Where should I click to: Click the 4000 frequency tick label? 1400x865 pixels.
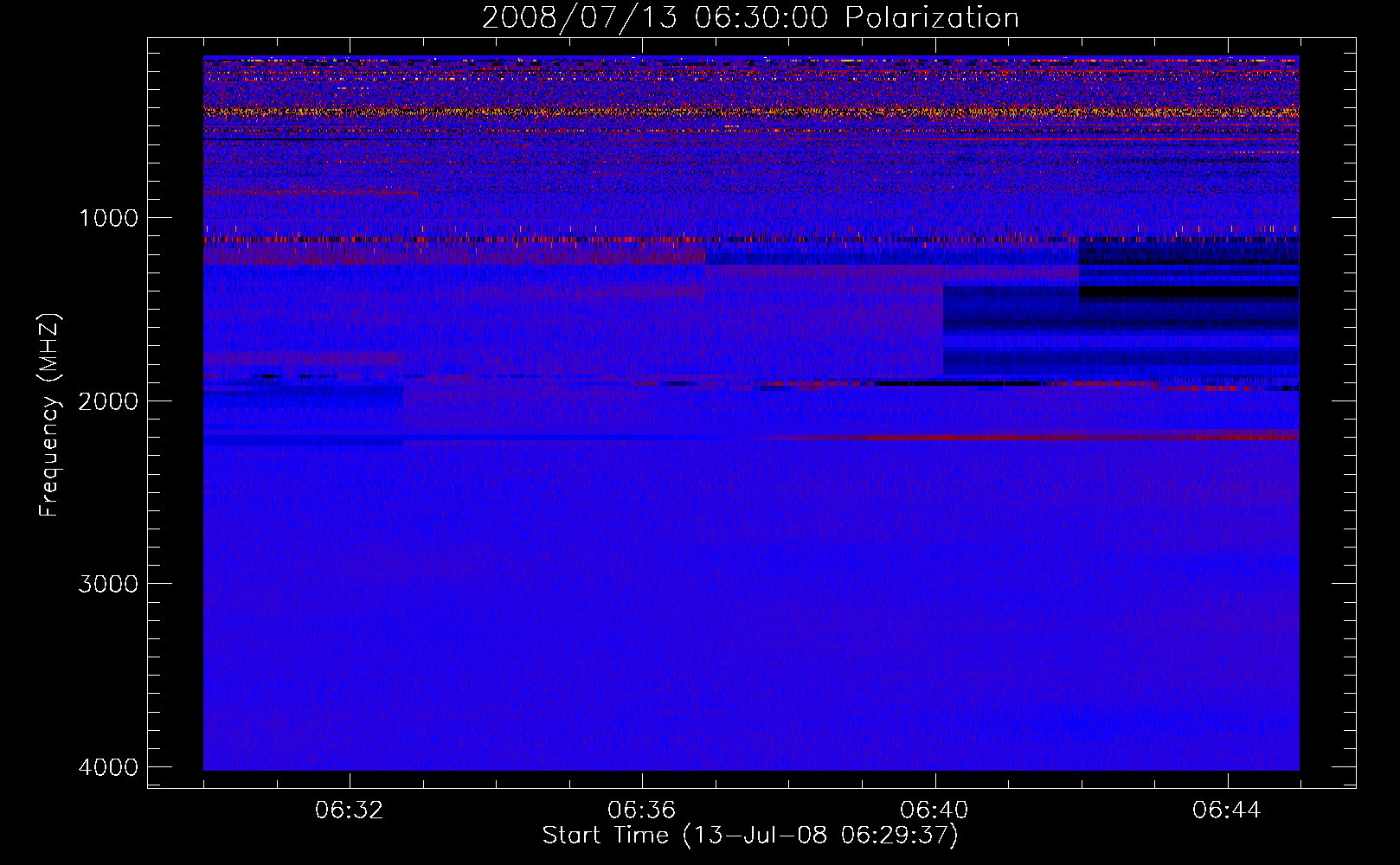[x=108, y=767]
